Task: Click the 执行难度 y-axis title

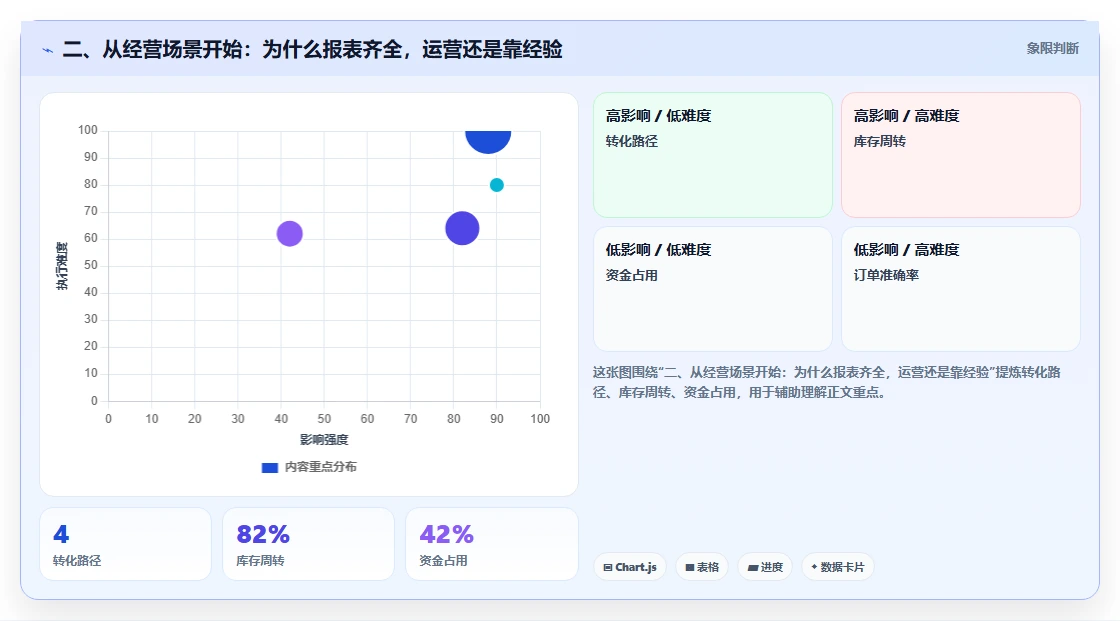Action: coord(62,266)
